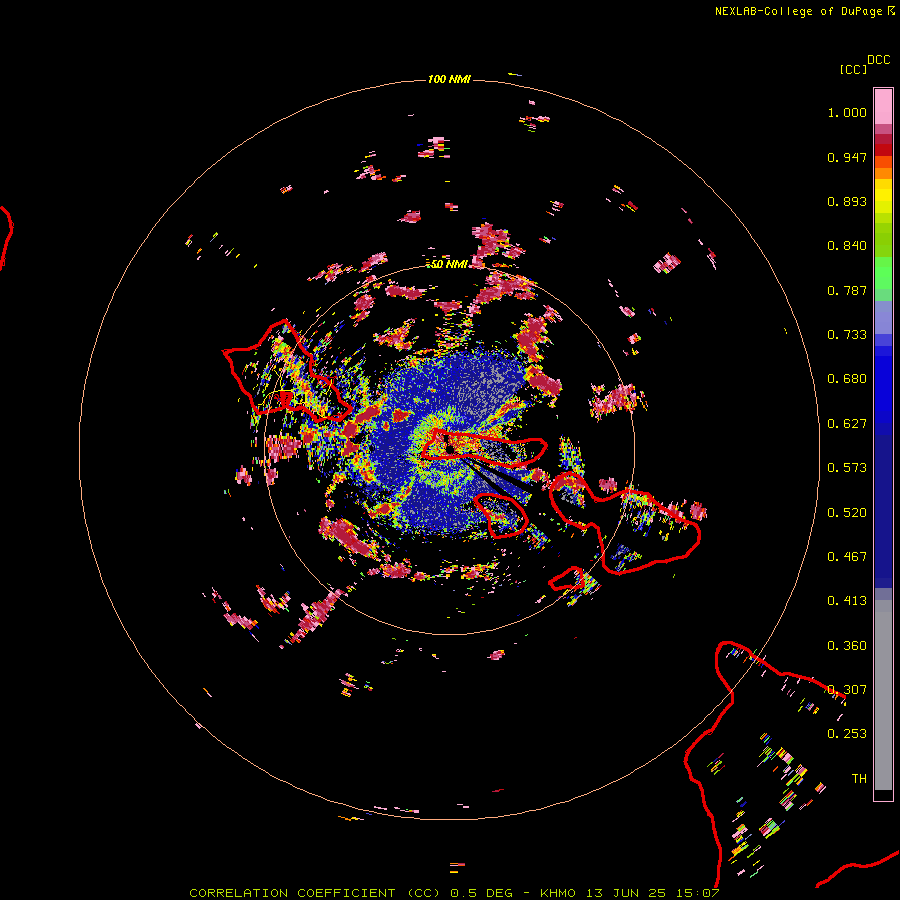The height and width of the screenshot is (900, 900).
Task: Click the TH threshold label
Action: click(x=859, y=779)
